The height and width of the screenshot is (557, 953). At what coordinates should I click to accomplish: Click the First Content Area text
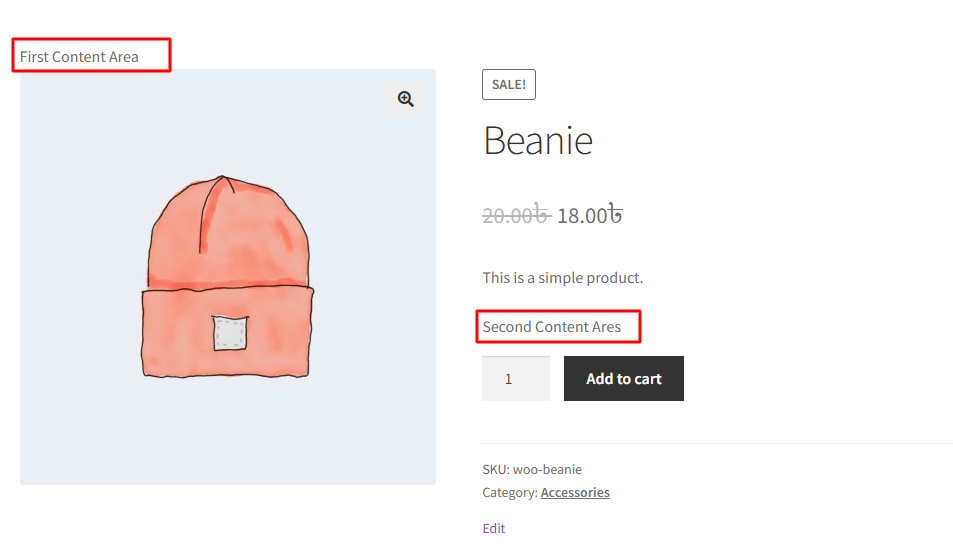[x=79, y=57]
